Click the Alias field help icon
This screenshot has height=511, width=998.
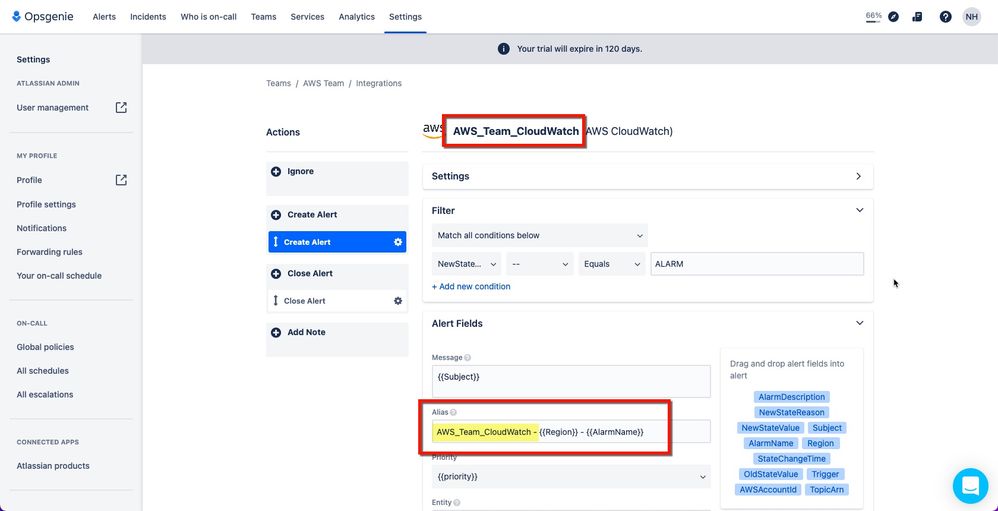453,412
